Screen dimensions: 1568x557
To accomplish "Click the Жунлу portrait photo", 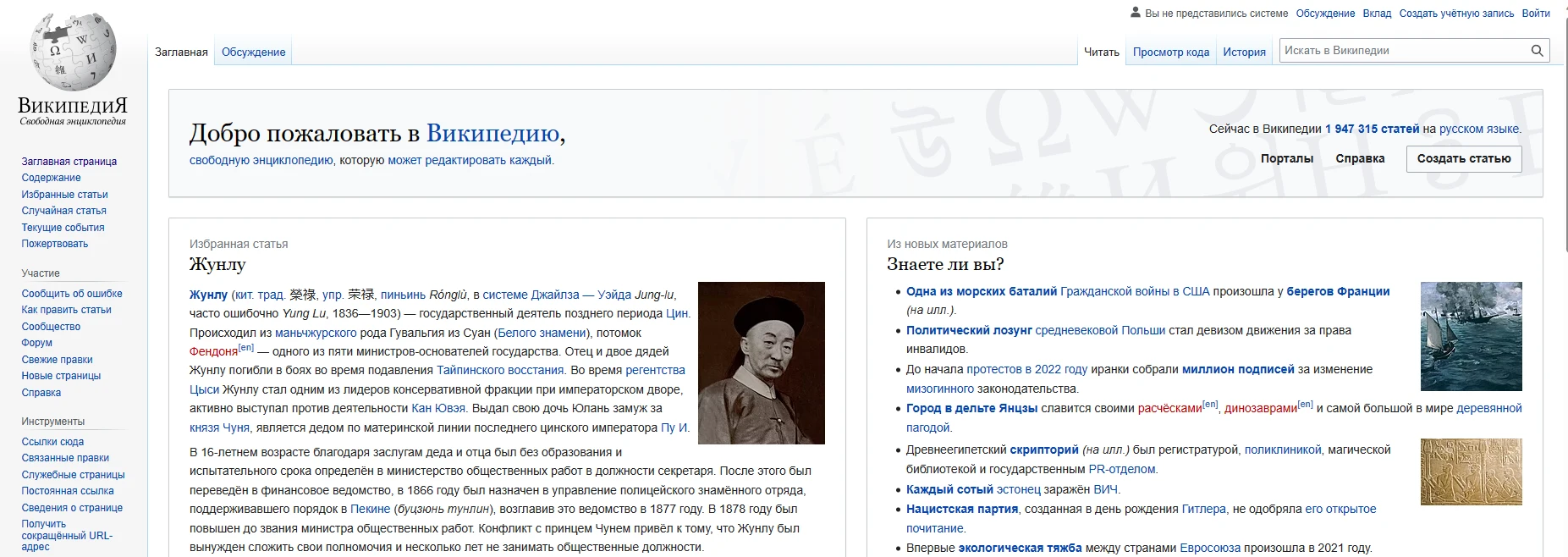I will 762,363.
